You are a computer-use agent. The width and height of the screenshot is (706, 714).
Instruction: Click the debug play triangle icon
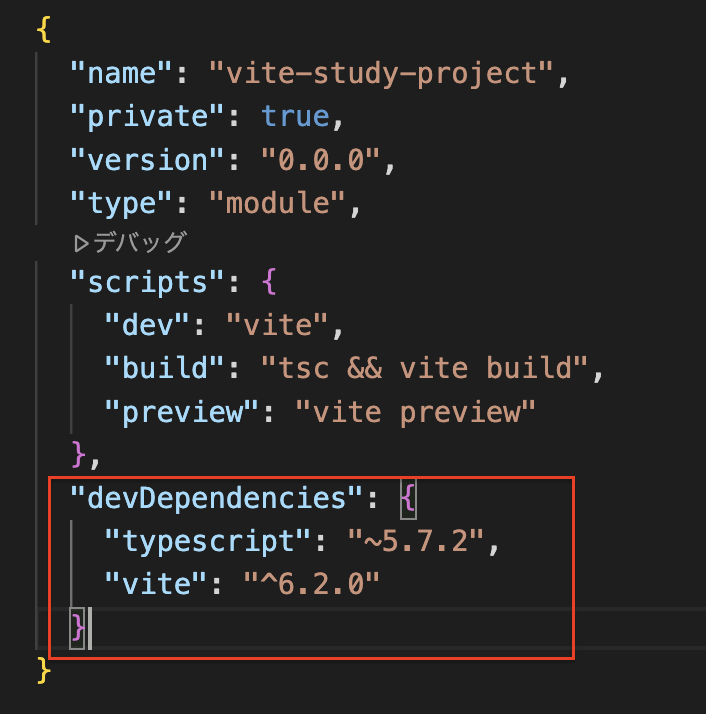tap(81, 244)
